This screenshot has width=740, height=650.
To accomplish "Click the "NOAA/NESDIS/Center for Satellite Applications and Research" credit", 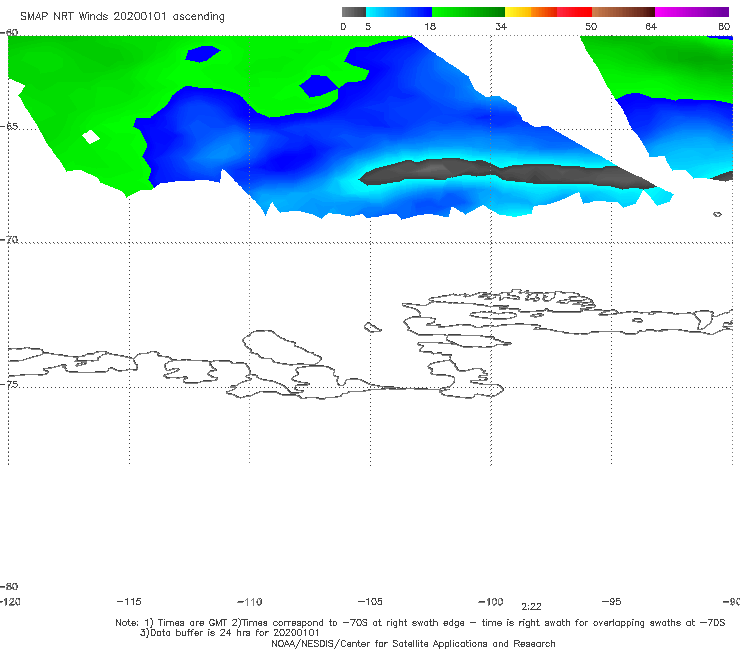I will 413,643.
